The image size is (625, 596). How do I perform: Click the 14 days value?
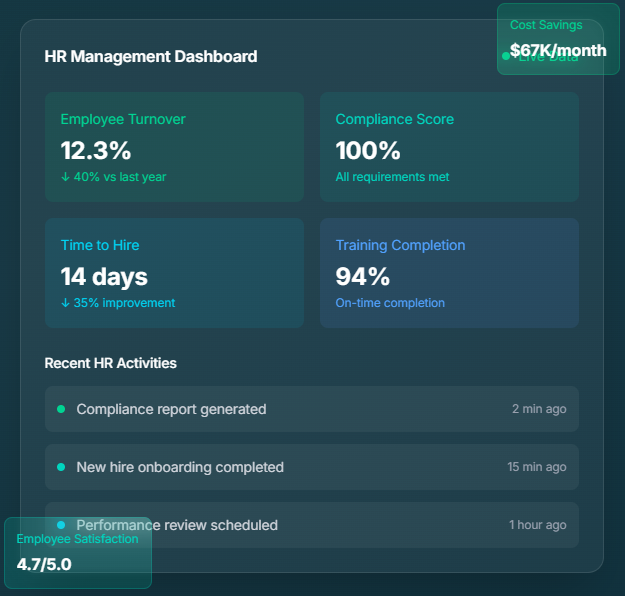click(x=104, y=277)
